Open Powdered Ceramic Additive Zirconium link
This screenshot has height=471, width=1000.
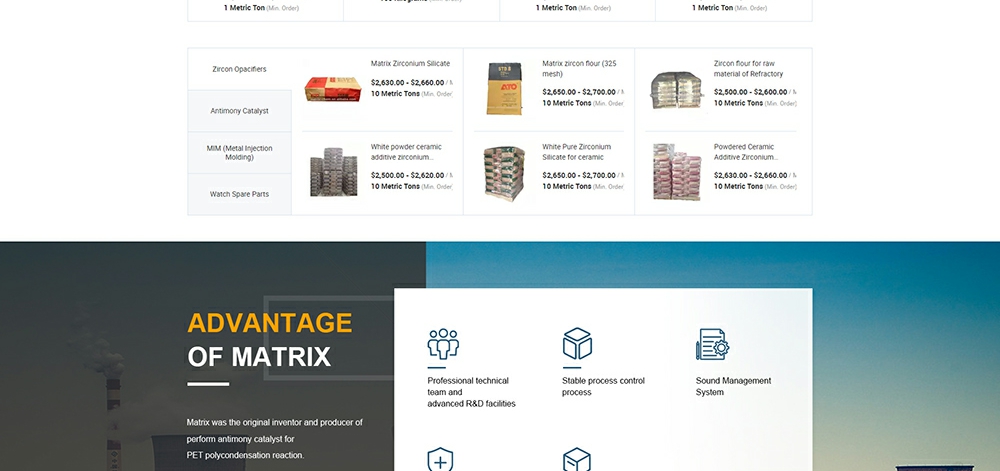coord(746,152)
